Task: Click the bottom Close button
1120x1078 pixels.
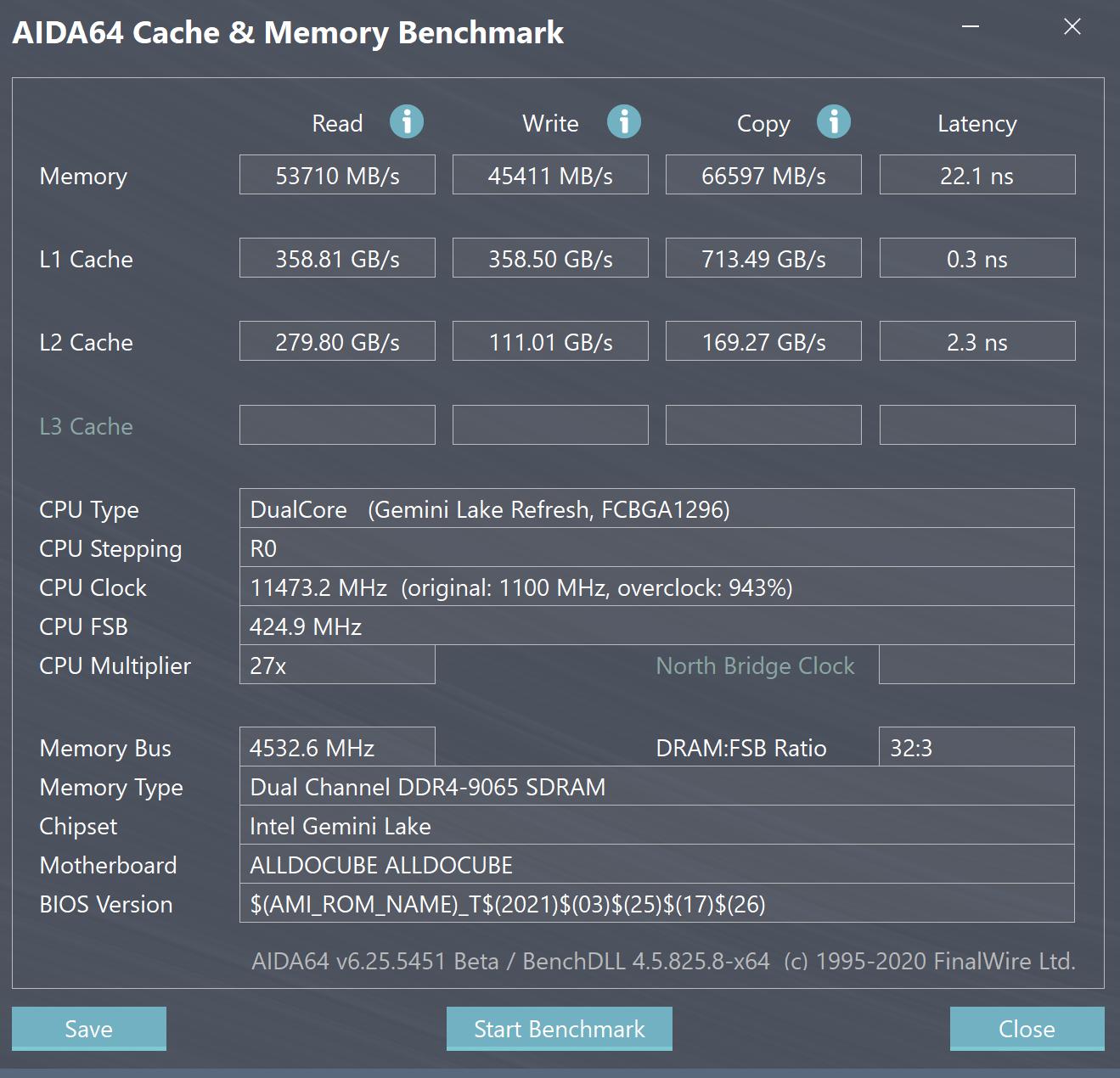Action: [1027, 1028]
